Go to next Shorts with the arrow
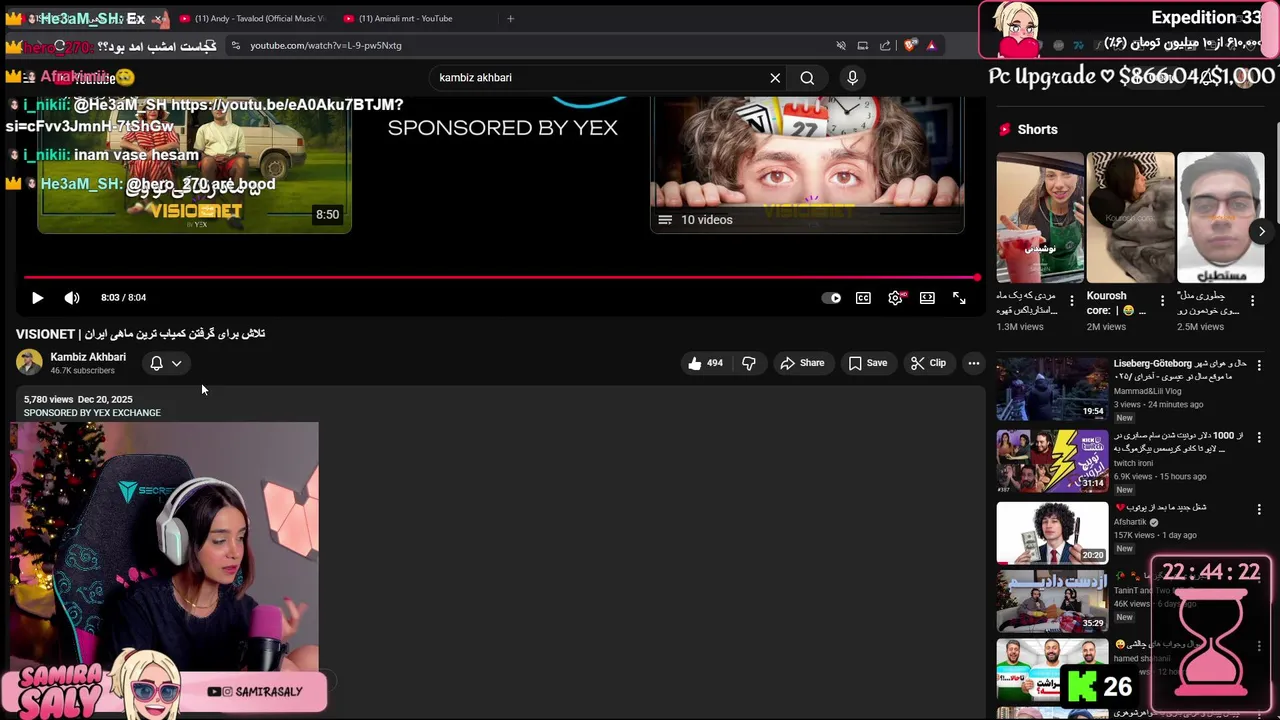Image resolution: width=1280 pixels, height=720 pixels. point(1262,232)
